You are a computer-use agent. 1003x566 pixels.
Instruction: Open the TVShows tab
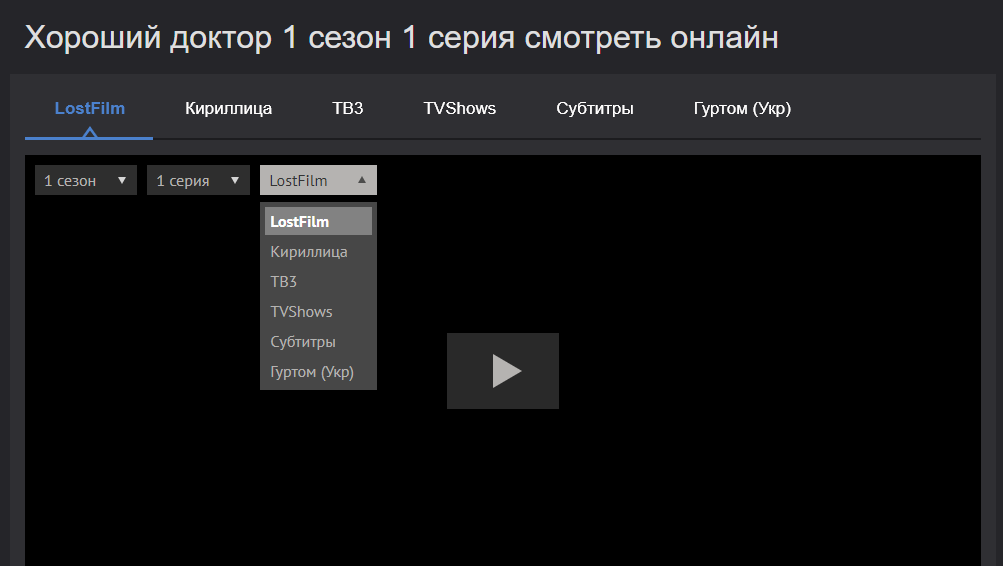459,109
